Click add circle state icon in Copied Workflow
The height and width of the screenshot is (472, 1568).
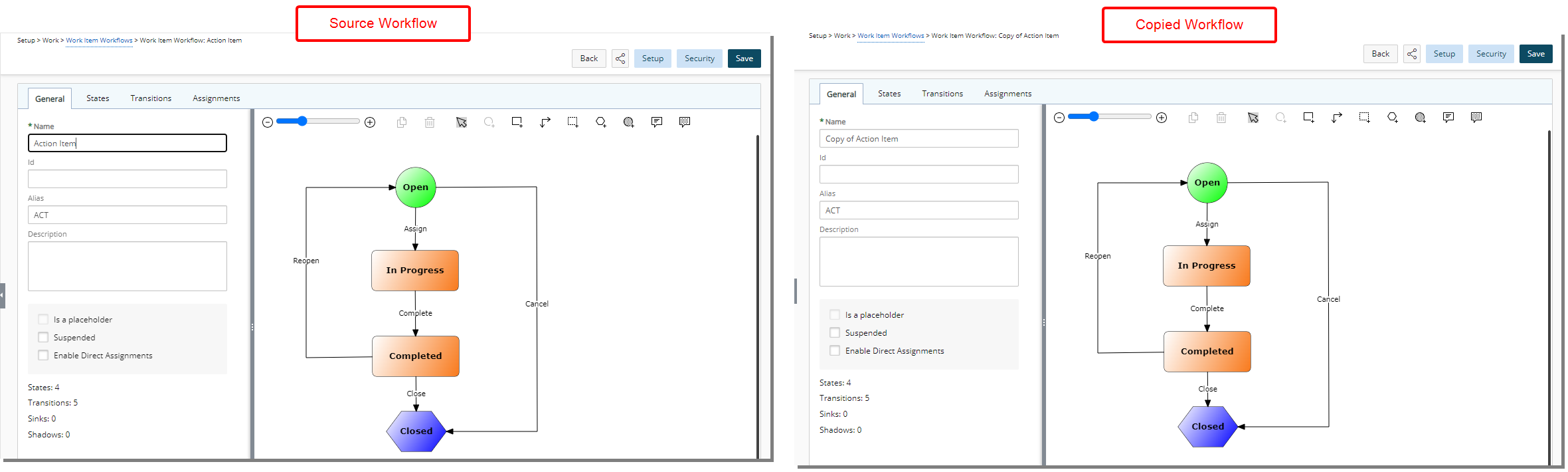(1281, 118)
